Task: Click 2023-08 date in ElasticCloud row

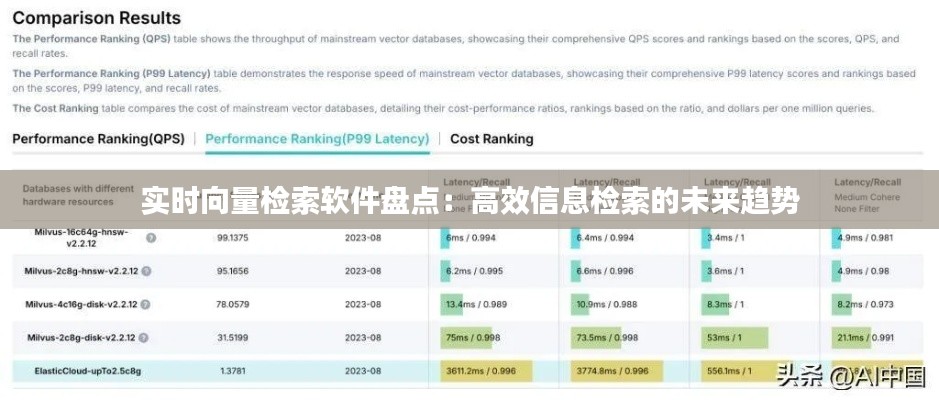Action: click(363, 371)
